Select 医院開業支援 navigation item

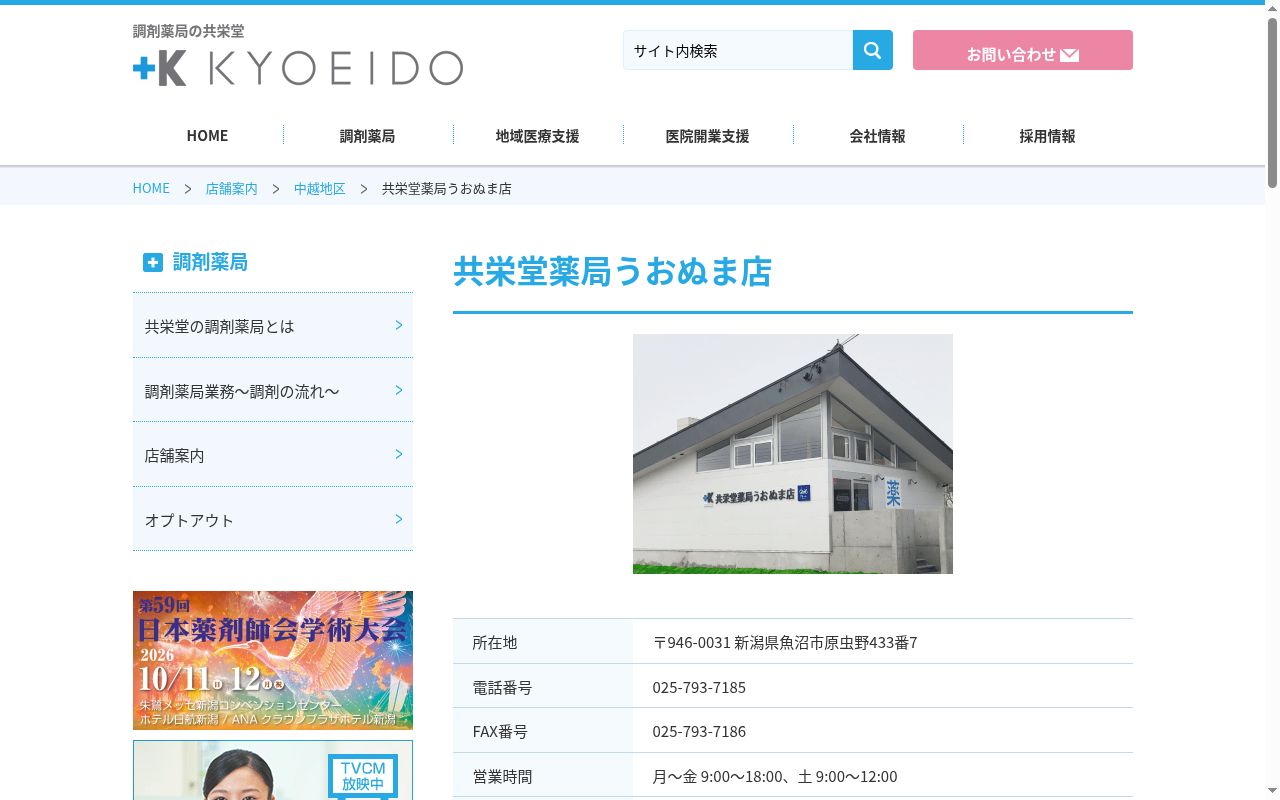707,135
